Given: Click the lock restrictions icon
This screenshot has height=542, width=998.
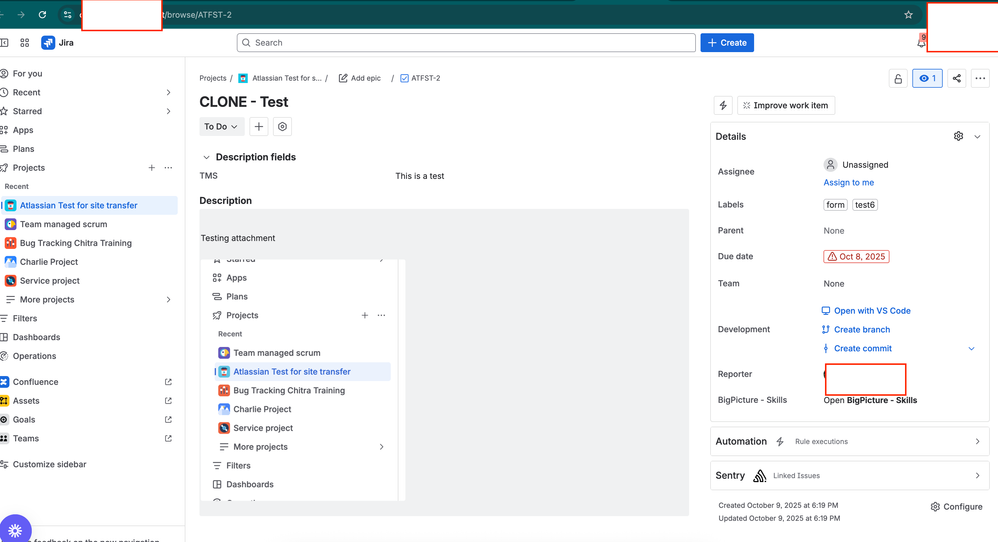Looking at the screenshot, I should click(898, 78).
